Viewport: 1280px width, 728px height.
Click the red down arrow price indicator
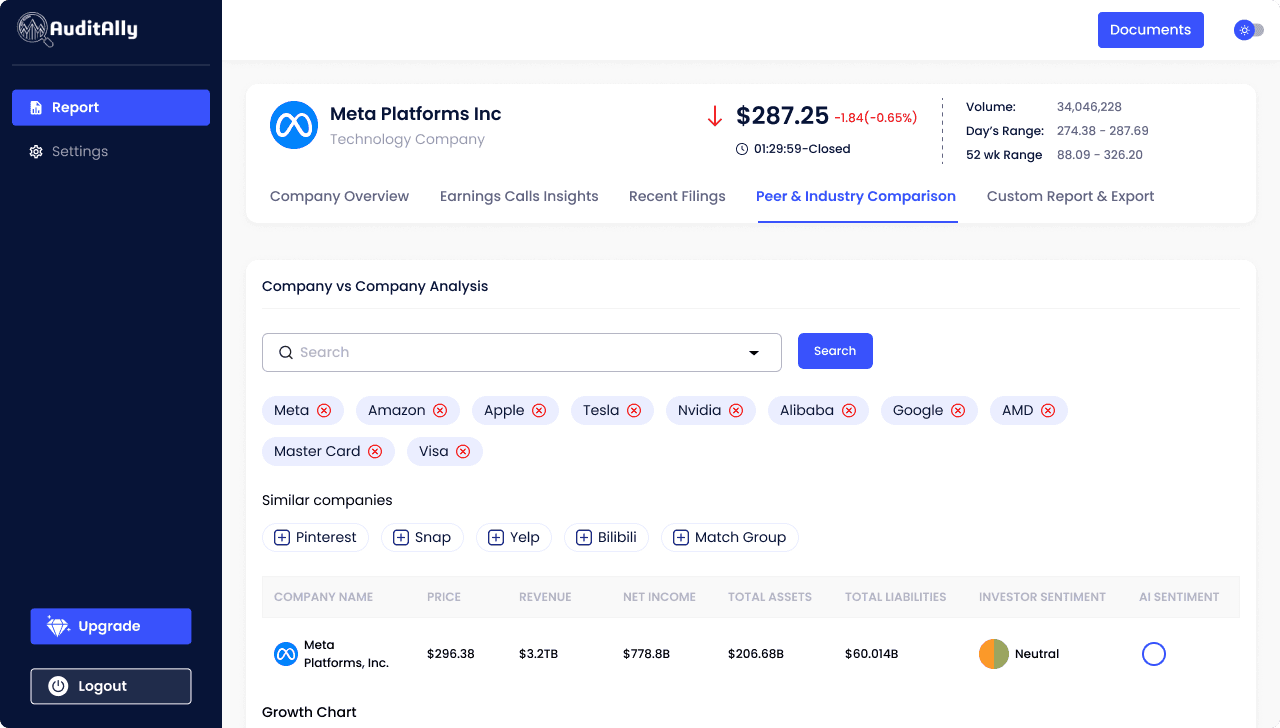715,116
